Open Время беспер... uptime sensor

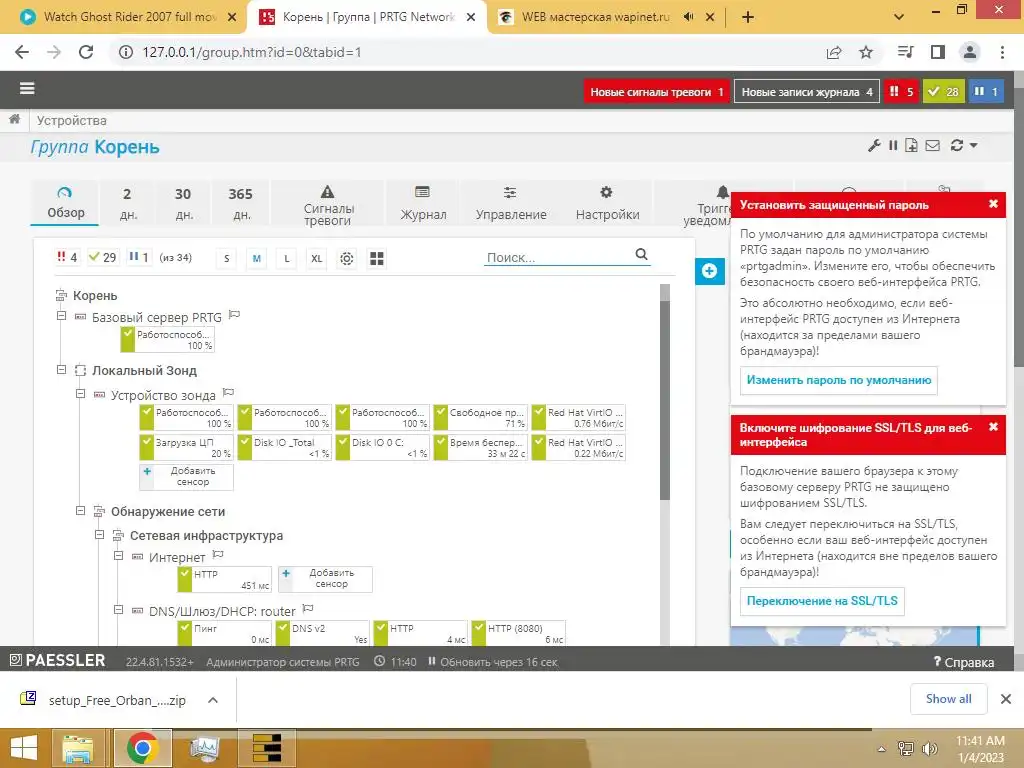[x=480, y=448]
